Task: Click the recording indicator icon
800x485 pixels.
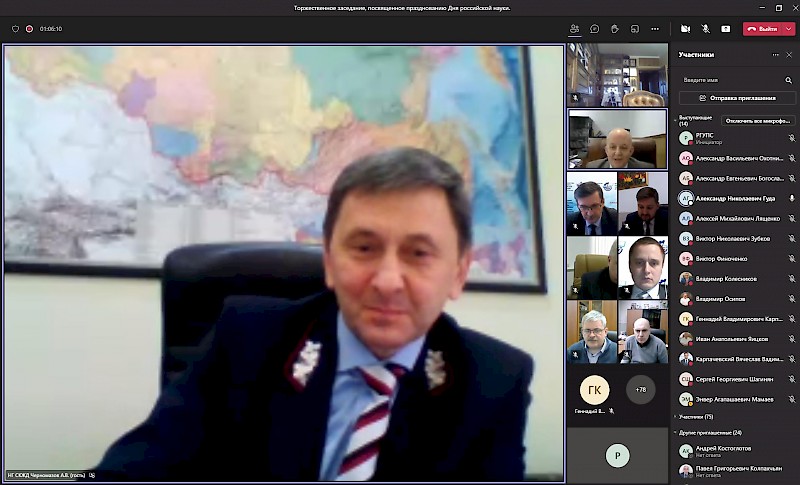Action: click(28, 29)
